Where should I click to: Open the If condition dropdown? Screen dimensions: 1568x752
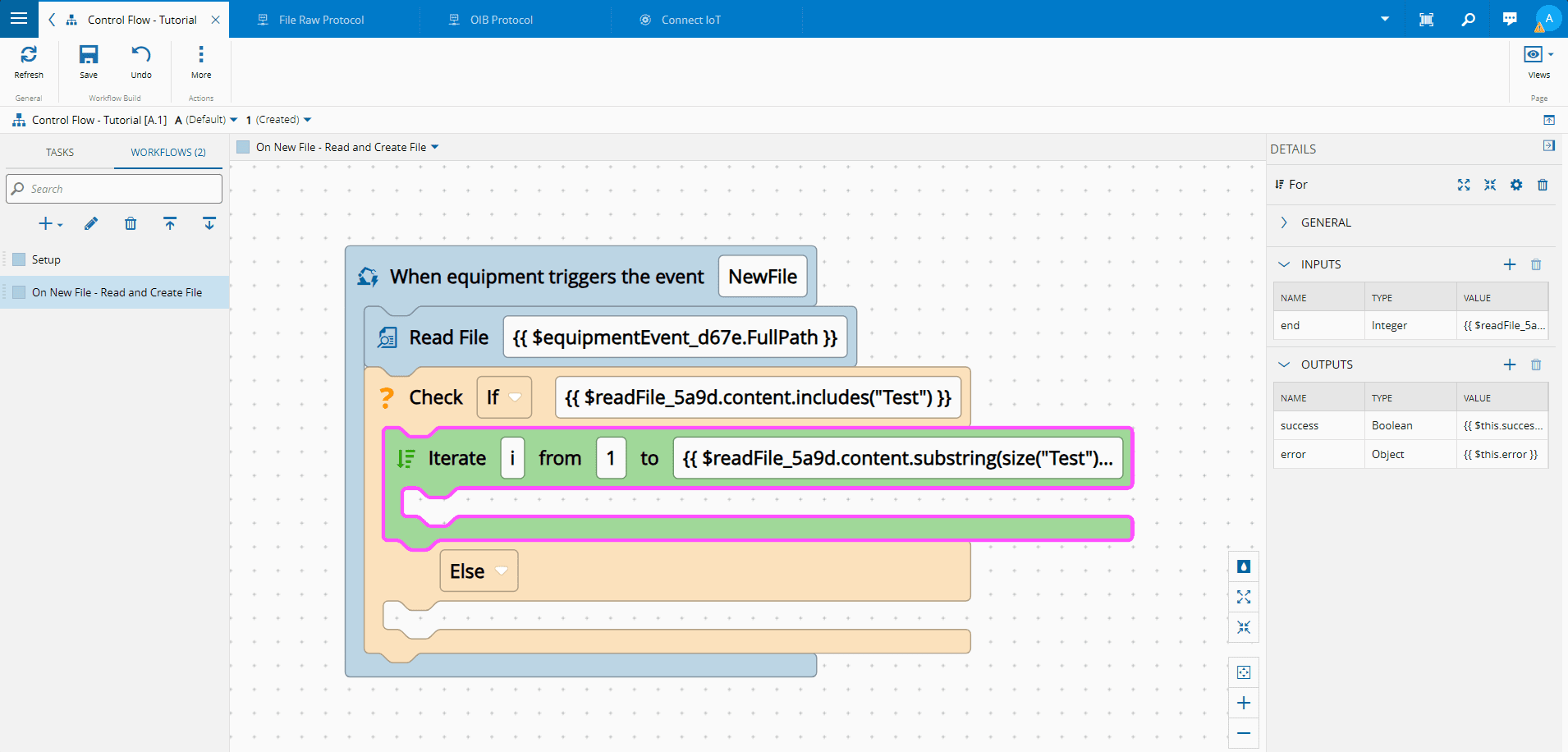[x=504, y=397]
